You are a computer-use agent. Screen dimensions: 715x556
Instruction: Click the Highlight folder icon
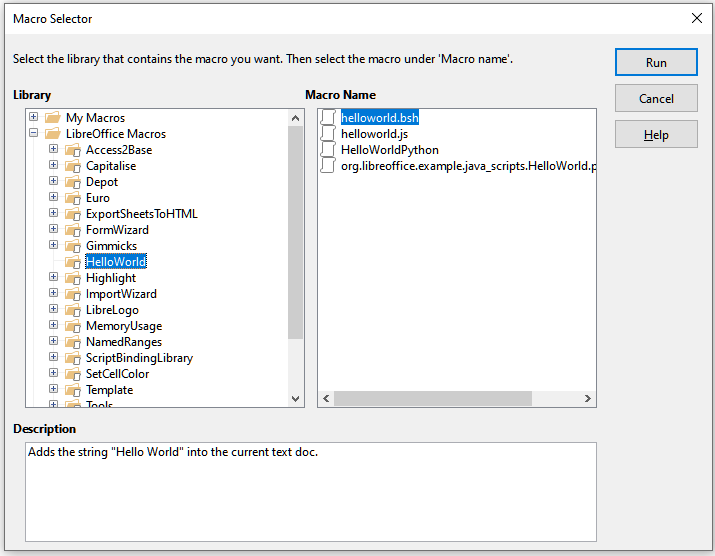click(x=73, y=278)
